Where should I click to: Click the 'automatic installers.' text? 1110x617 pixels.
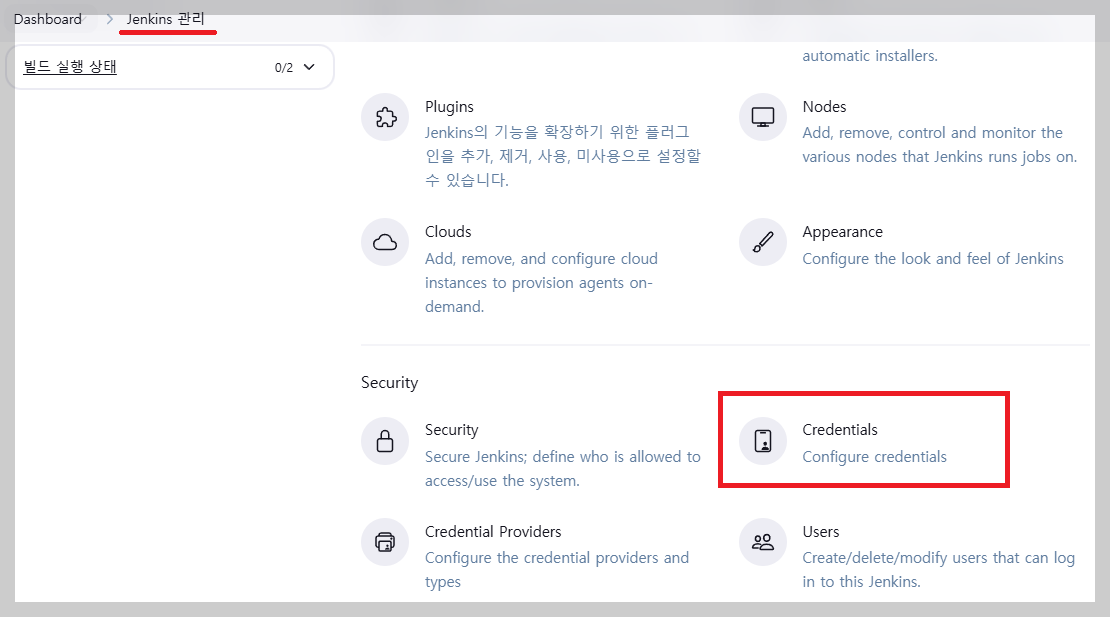(870, 56)
